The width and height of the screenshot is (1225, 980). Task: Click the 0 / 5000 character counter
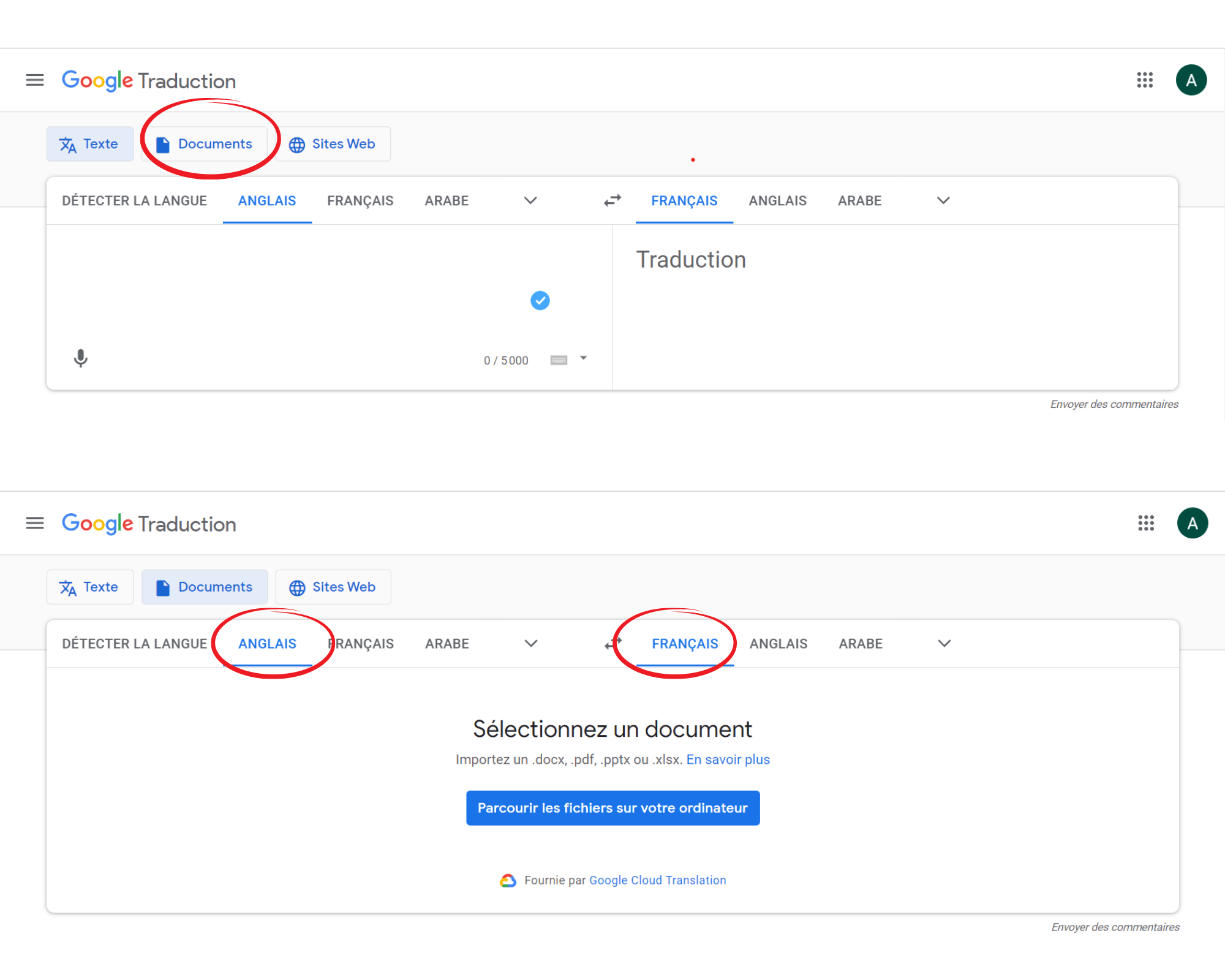click(x=506, y=361)
